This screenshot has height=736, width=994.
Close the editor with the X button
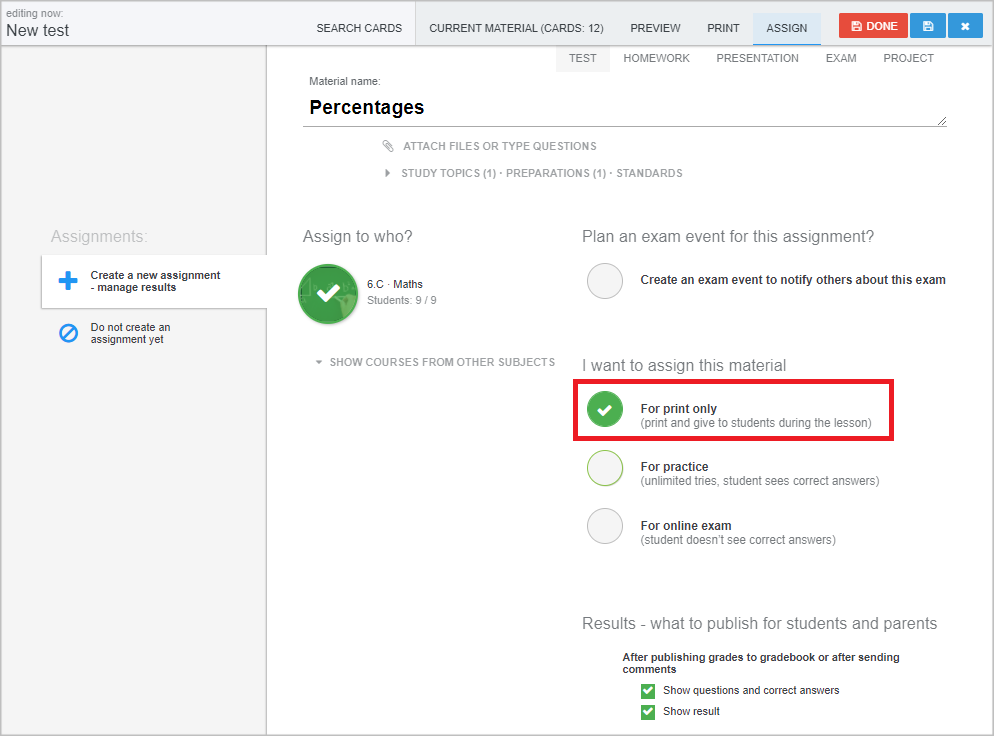click(x=965, y=26)
